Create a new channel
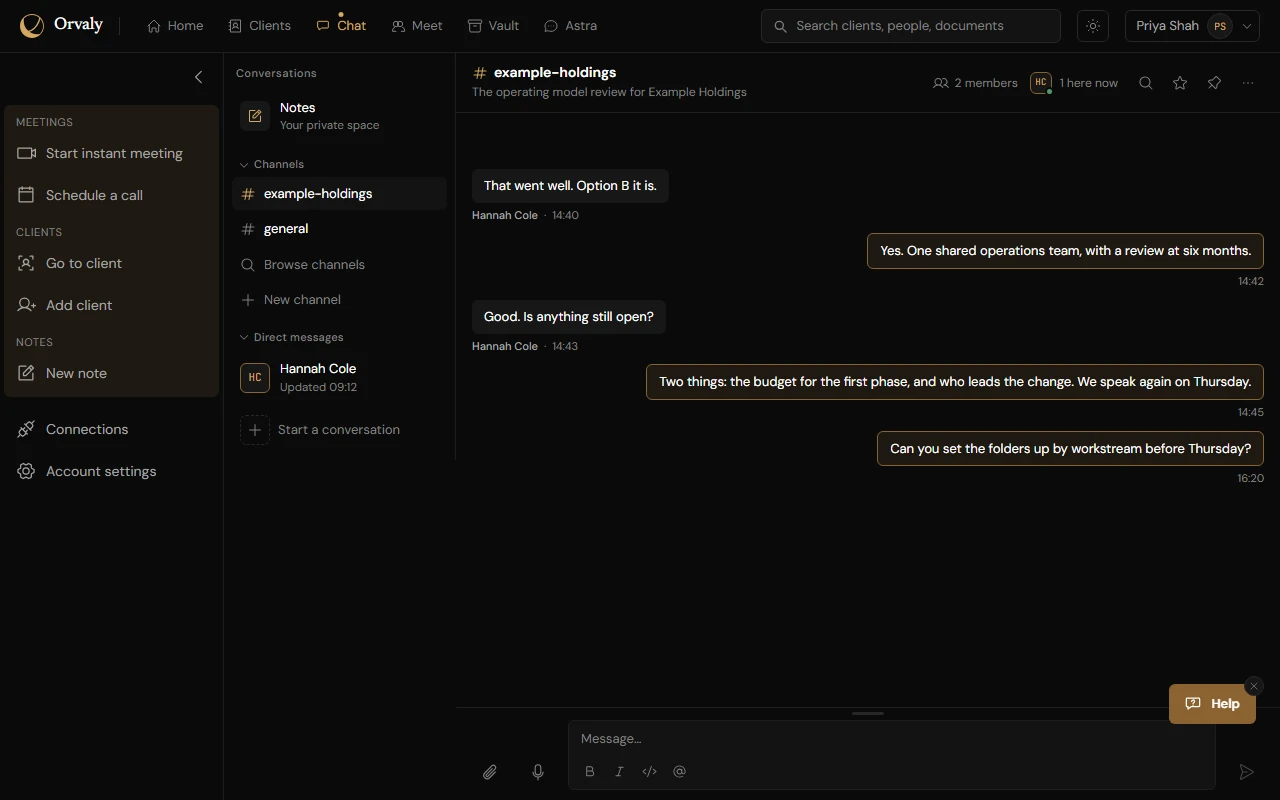The height and width of the screenshot is (800, 1280). click(339, 300)
